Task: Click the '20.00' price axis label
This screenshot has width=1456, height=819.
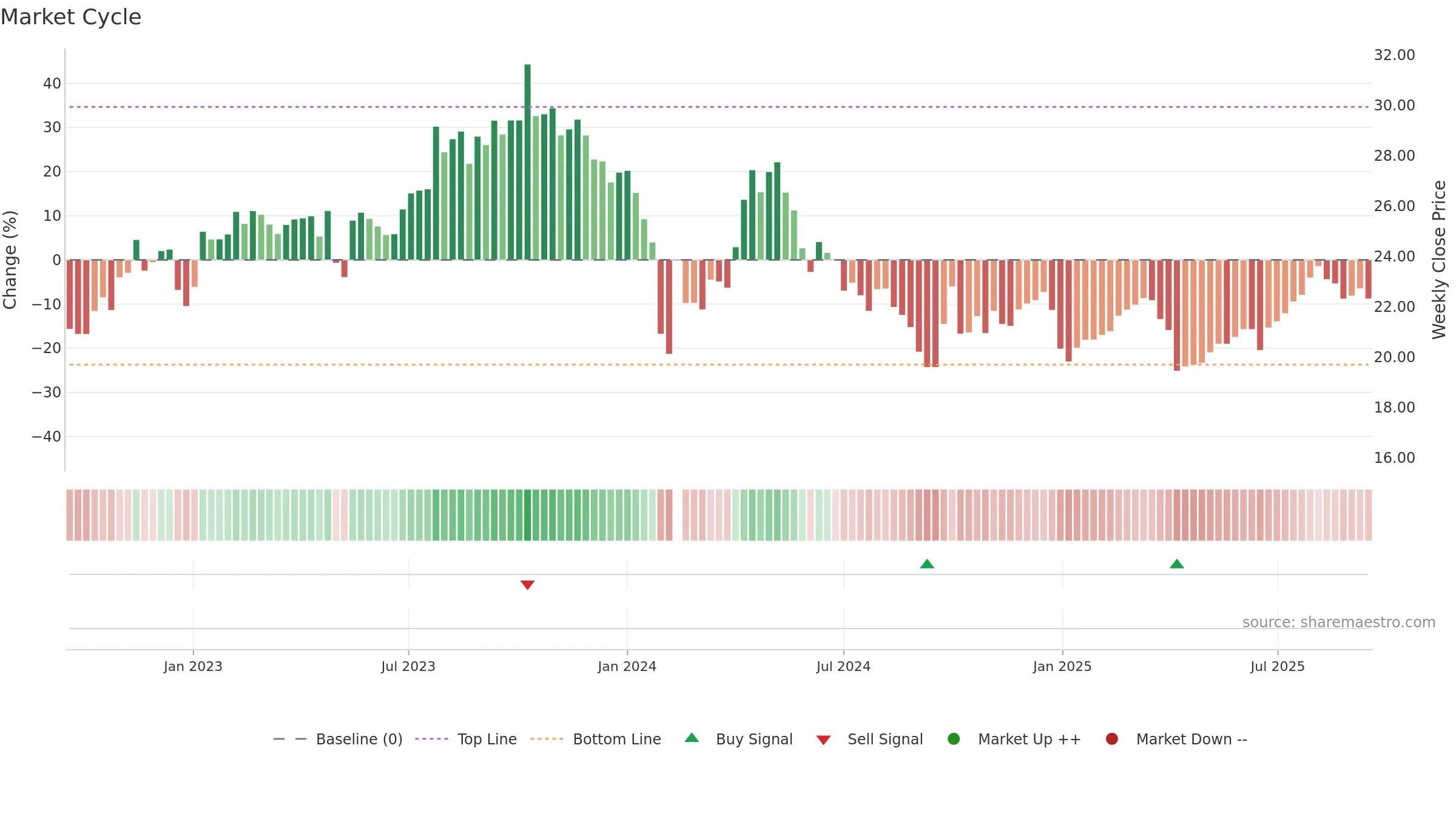Action: [1394, 357]
